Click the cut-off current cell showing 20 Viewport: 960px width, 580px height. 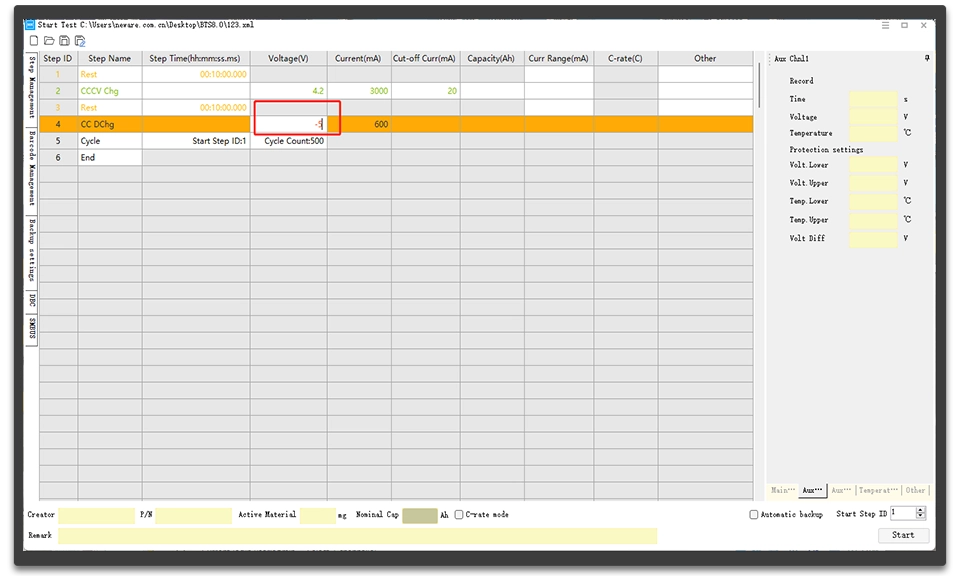425,91
